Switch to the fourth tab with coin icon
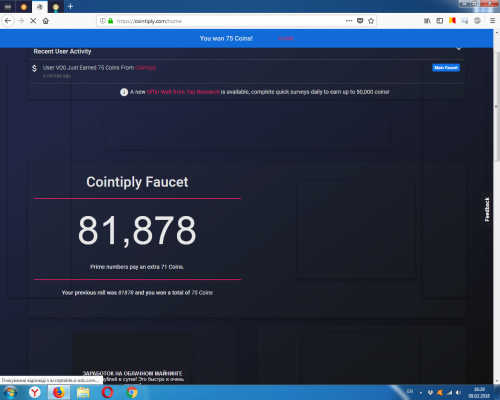The image size is (500, 400). tap(56, 7)
